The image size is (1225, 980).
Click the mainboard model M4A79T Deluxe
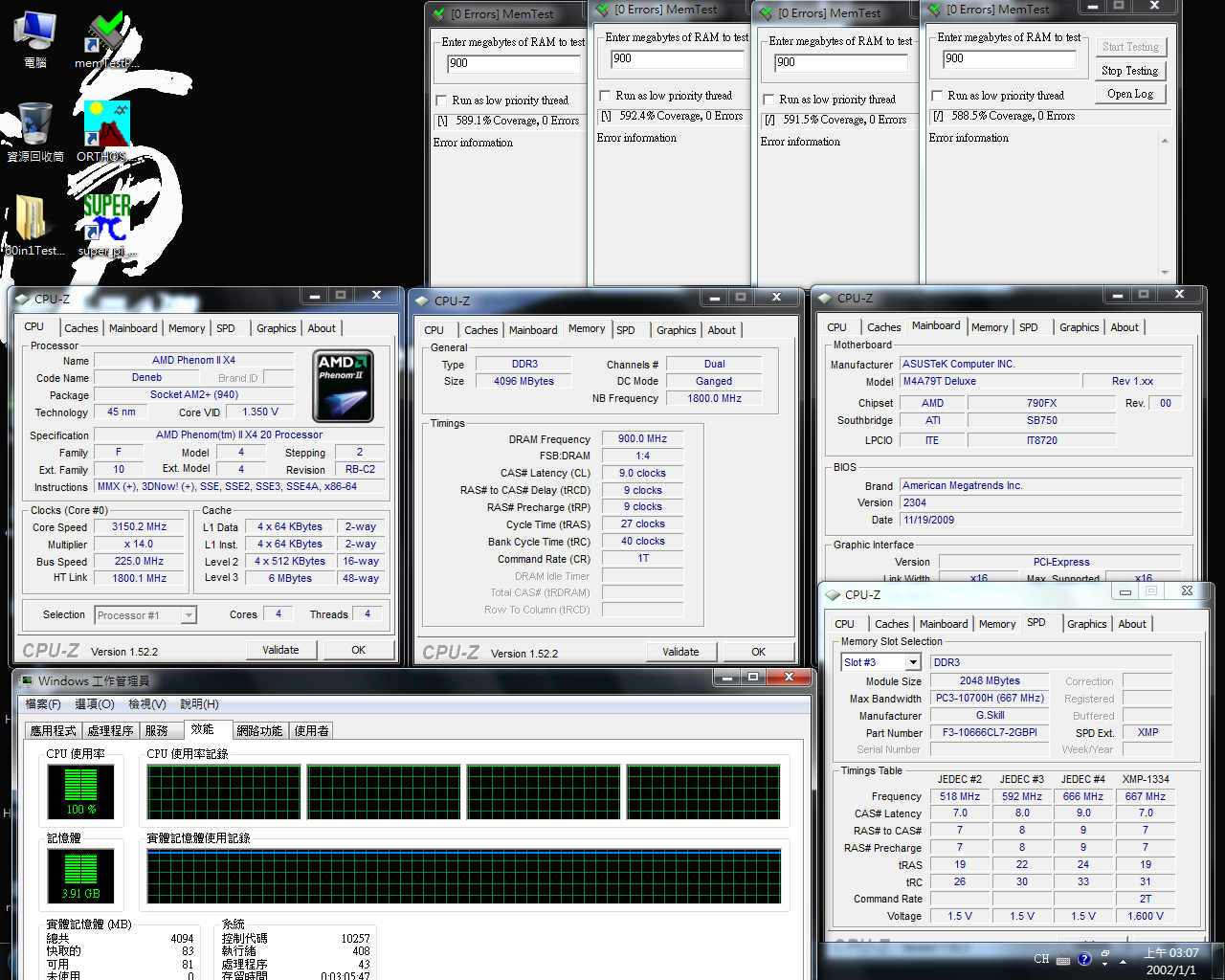point(990,381)
